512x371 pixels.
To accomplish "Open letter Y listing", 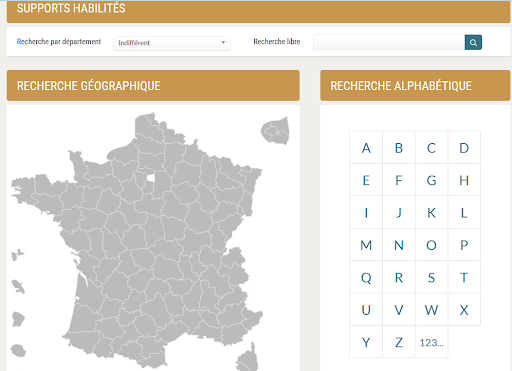I will pyautogui.click(x=366, y=342).
